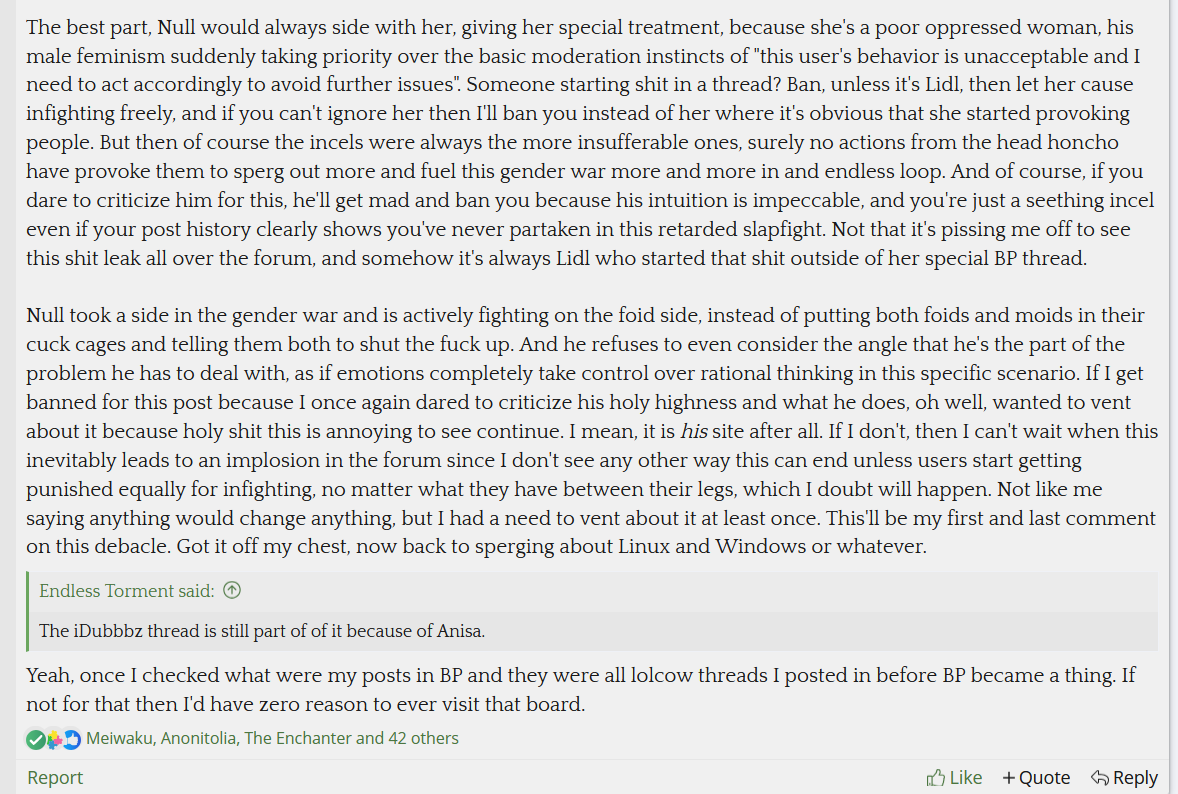Click the quoted iDubbbz thread text block
The width and height of the screenshot is (1178, 794).
click(262, 631)
